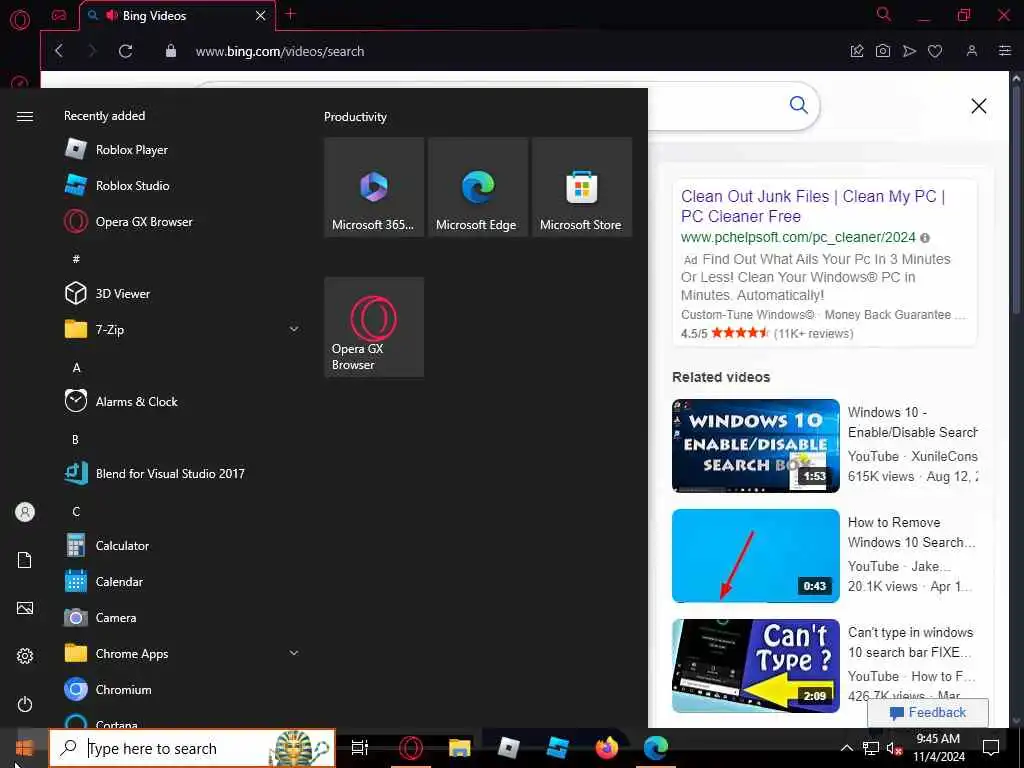Take a snapshot with camera icon

point(883,51)
